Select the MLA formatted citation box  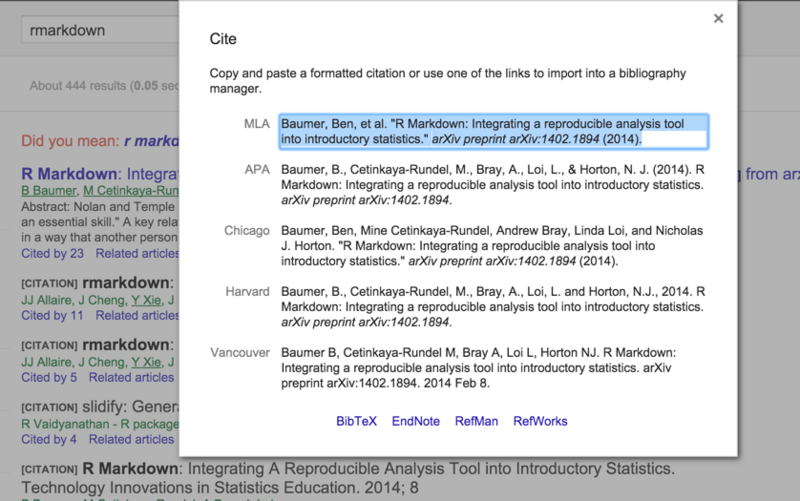494,132
